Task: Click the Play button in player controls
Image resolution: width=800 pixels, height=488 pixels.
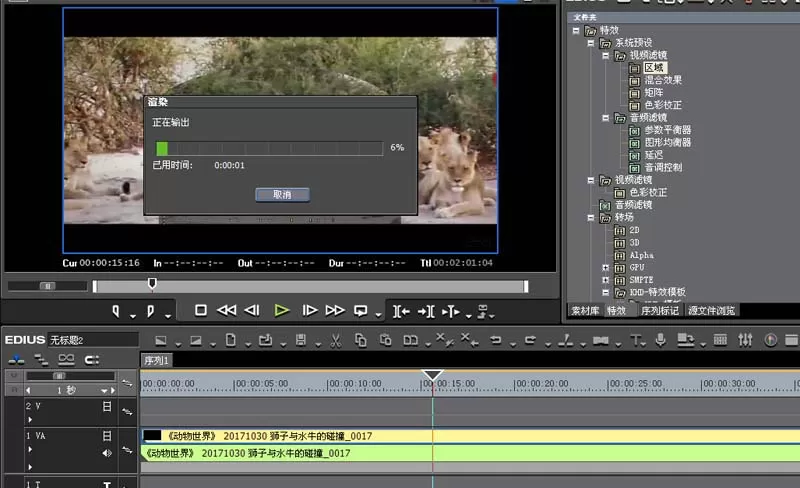Action: coord(281,310)
